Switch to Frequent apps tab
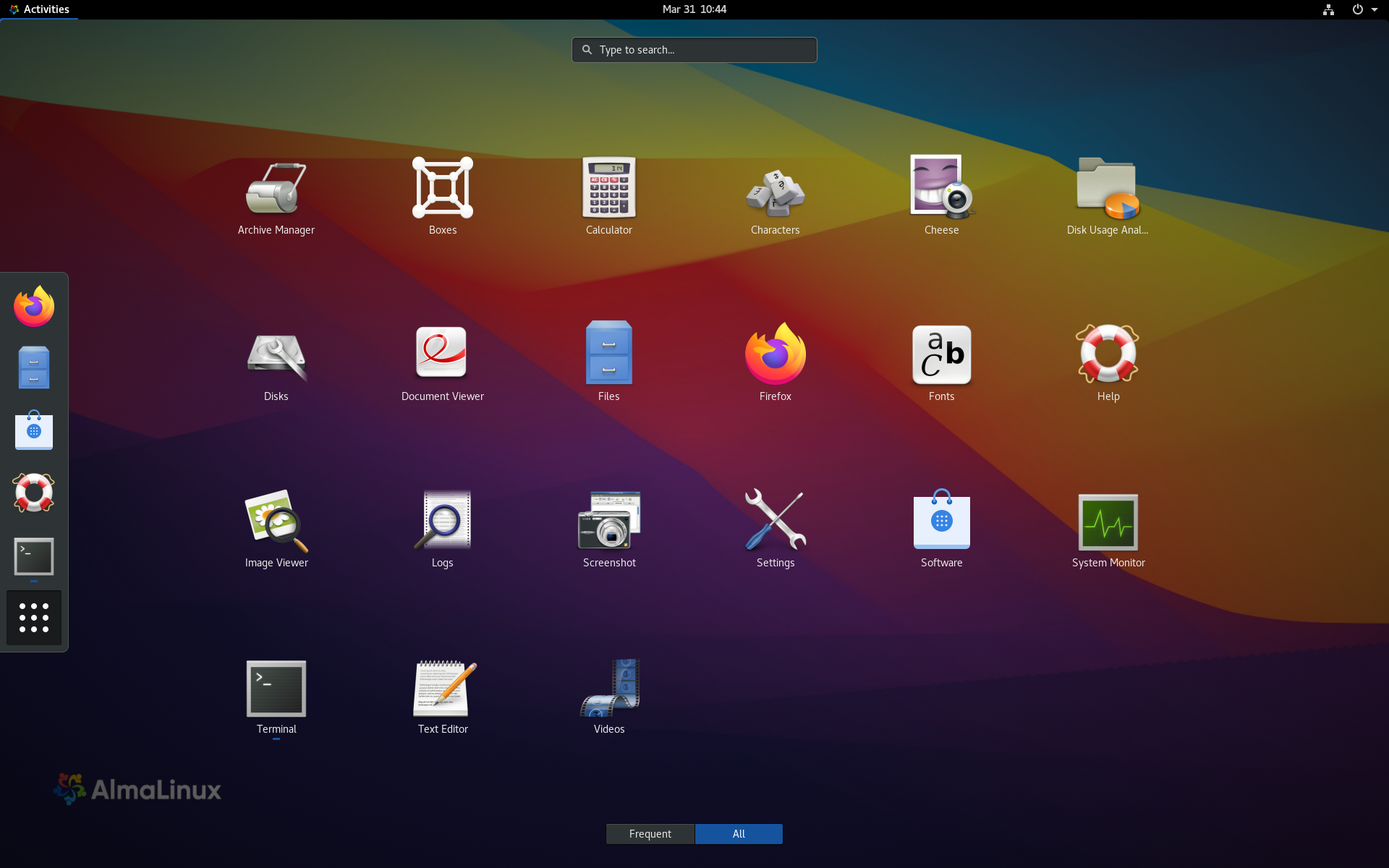1389x868 pixels. 650,833
